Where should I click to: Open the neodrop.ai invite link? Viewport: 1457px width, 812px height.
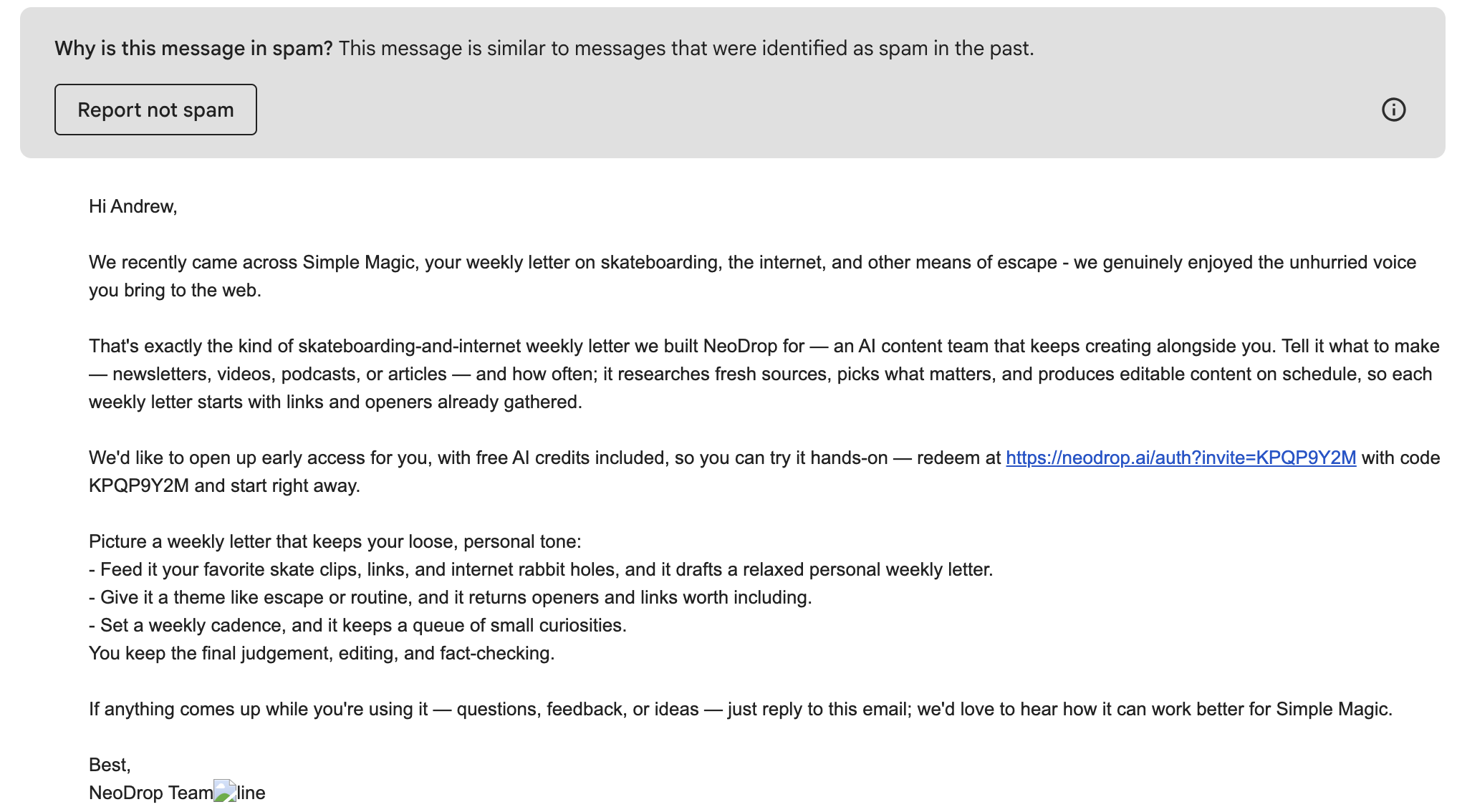click(x=1180, y=458)
